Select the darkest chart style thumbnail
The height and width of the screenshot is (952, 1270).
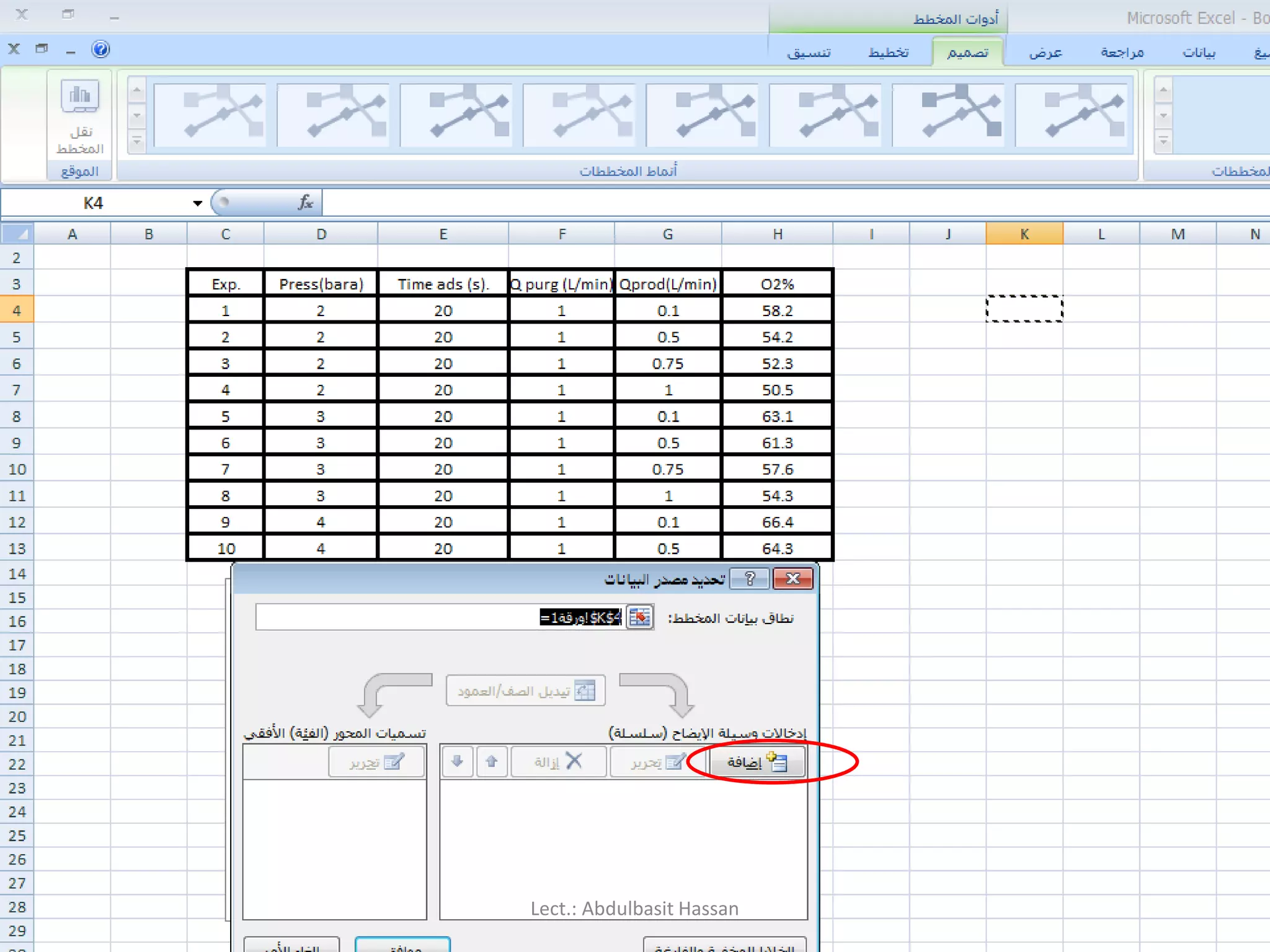coord(948,115)
